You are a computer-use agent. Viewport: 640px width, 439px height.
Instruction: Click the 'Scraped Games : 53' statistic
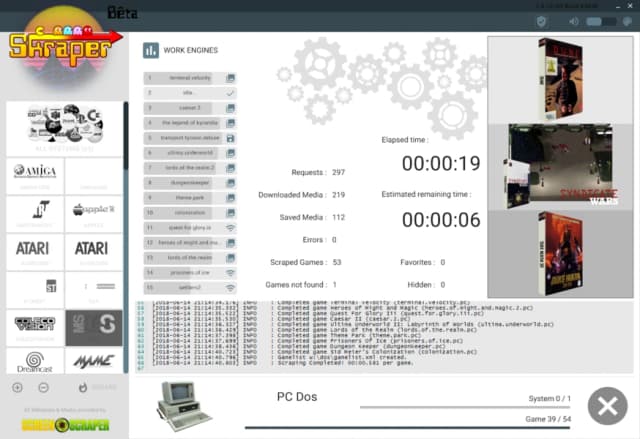click(305, 262)
